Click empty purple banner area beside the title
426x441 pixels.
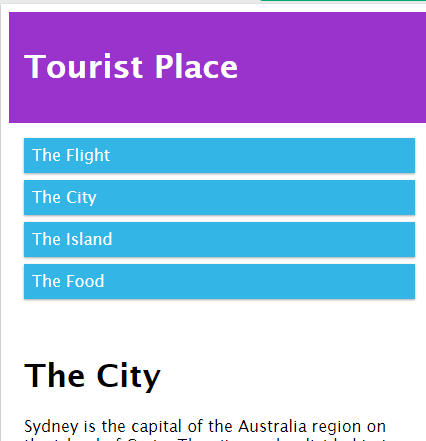pyautogui.click(x=330, y=67)
